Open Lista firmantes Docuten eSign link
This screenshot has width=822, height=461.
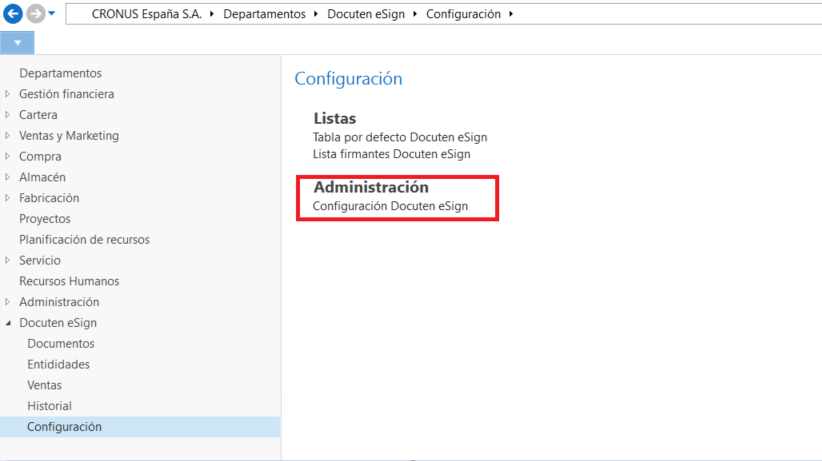click(x=392, y=154)
